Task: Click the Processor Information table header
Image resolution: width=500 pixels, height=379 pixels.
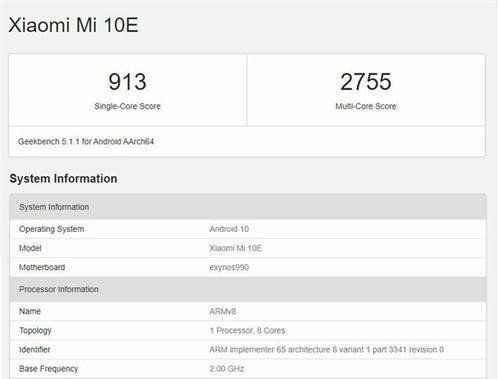Action: click(248, 289)
